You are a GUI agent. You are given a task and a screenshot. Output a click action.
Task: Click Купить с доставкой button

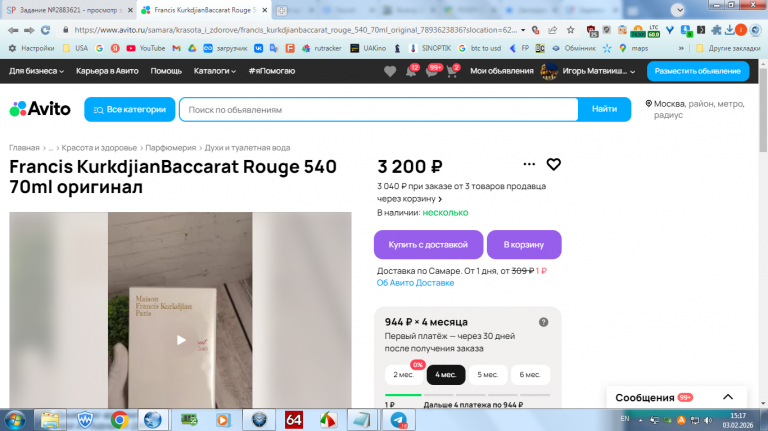tap(429, 244)
